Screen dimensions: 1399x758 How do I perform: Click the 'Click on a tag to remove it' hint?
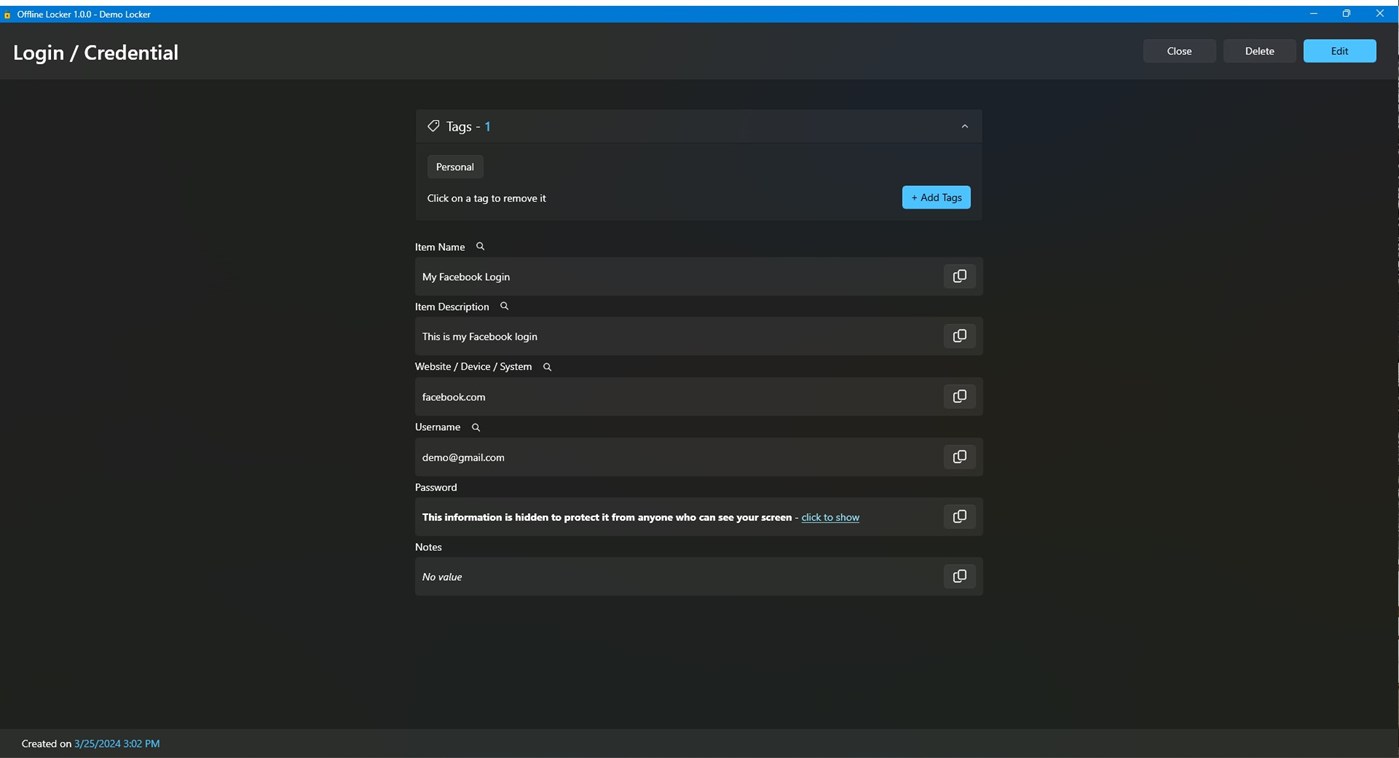click(486, 198)
